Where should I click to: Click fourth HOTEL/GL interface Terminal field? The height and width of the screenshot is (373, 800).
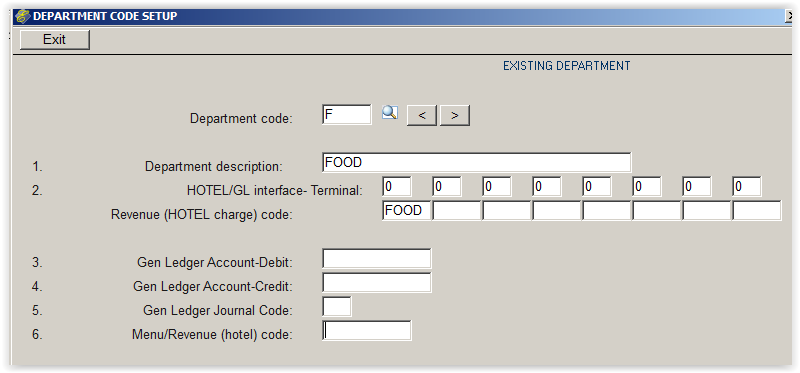click(x=546, y=187)
